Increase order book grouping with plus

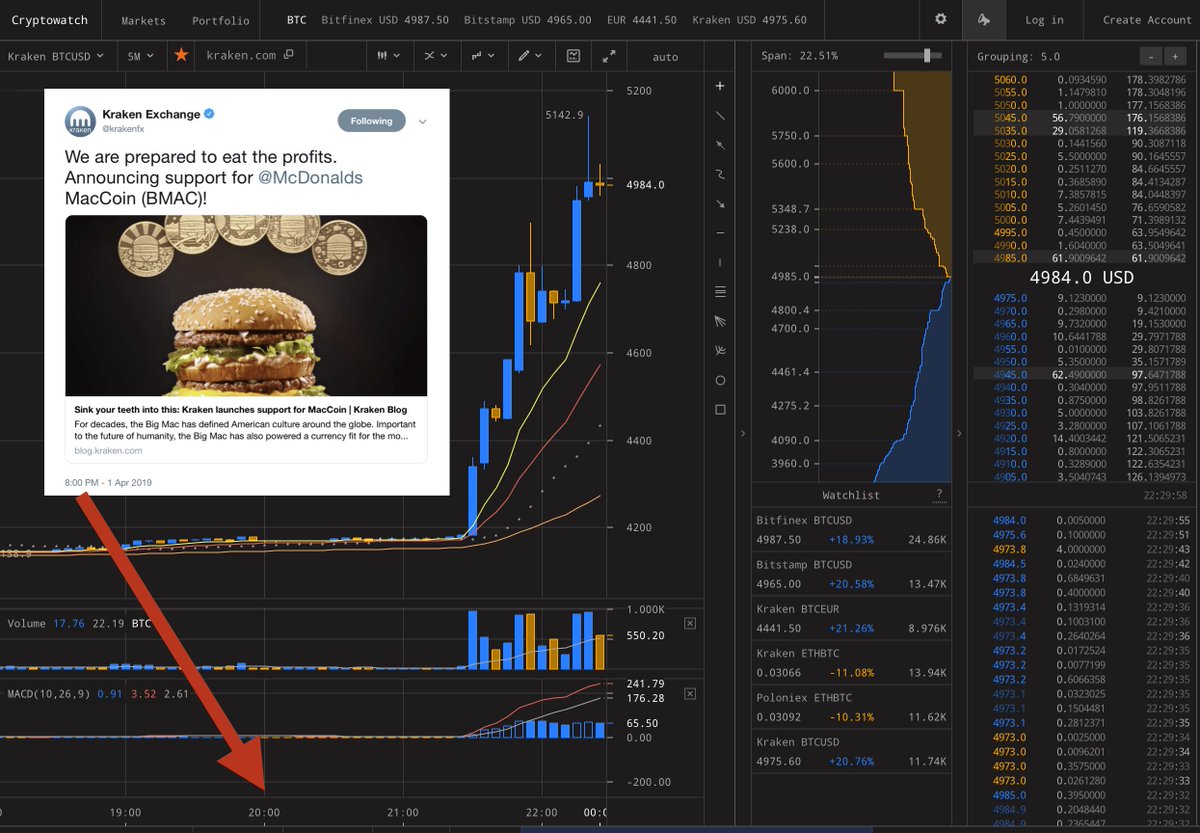pos(1175,57)
